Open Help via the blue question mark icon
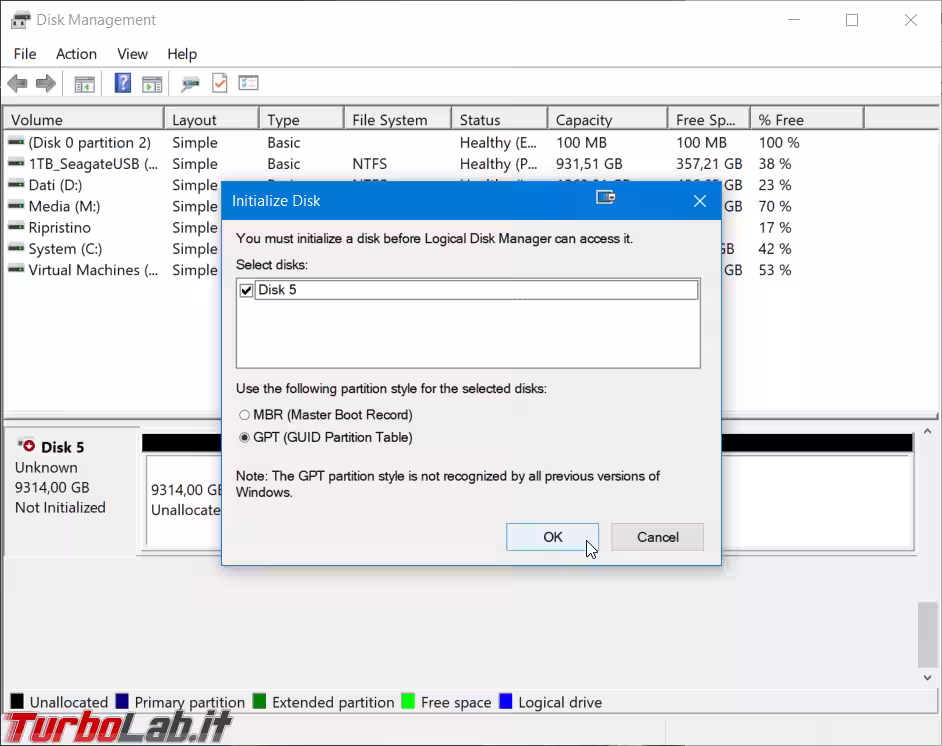942x746 pixels. [x=123, y=84]
